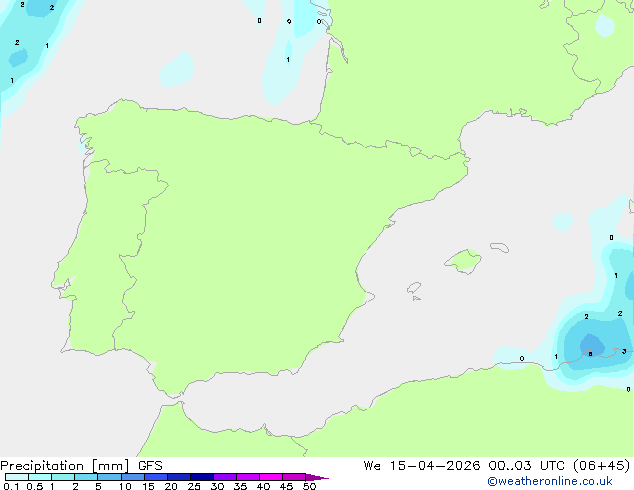
Task: Click the 25–30 mm dark navy swatch
Action: 202,477
